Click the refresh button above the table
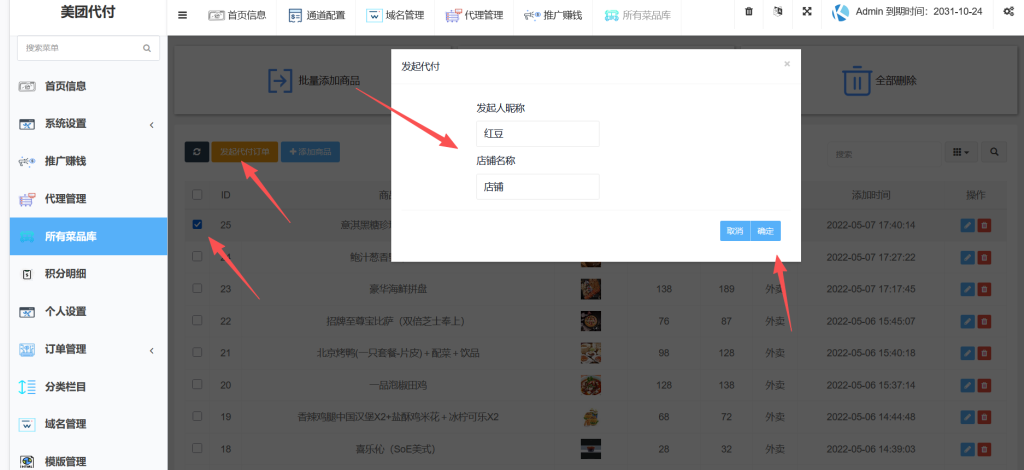Screen dimensions: 1024x470 click(x=197, y=151)
